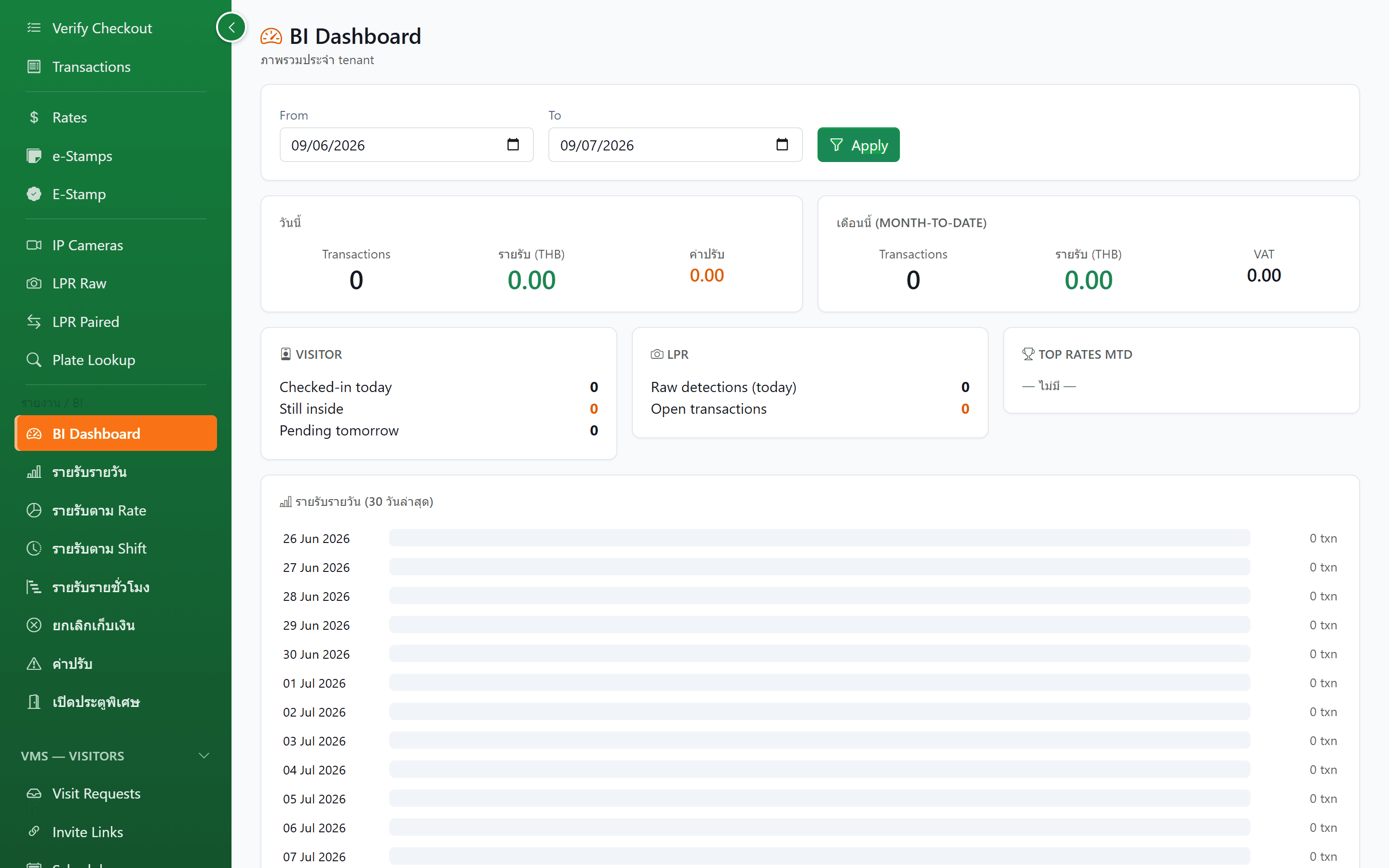Click the Visit Requests inbox icon

(x=34, y=793)
